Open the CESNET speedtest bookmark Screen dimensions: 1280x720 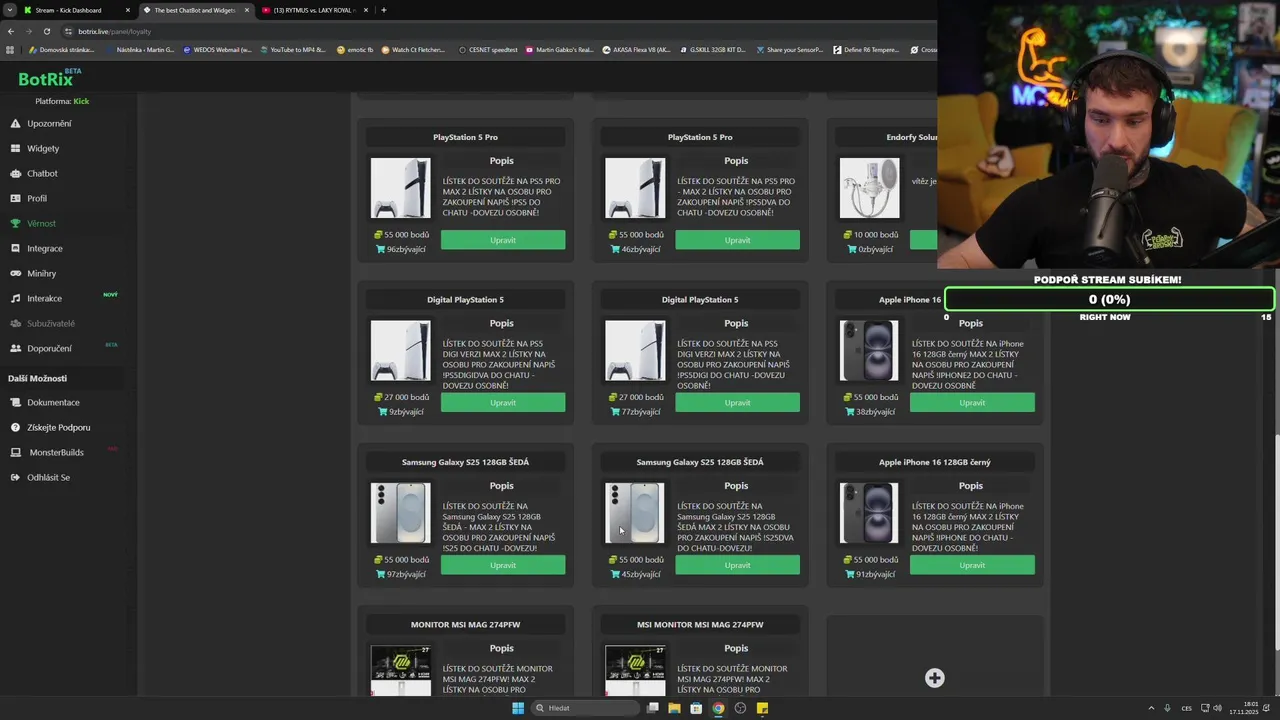[x=488, y=49]
